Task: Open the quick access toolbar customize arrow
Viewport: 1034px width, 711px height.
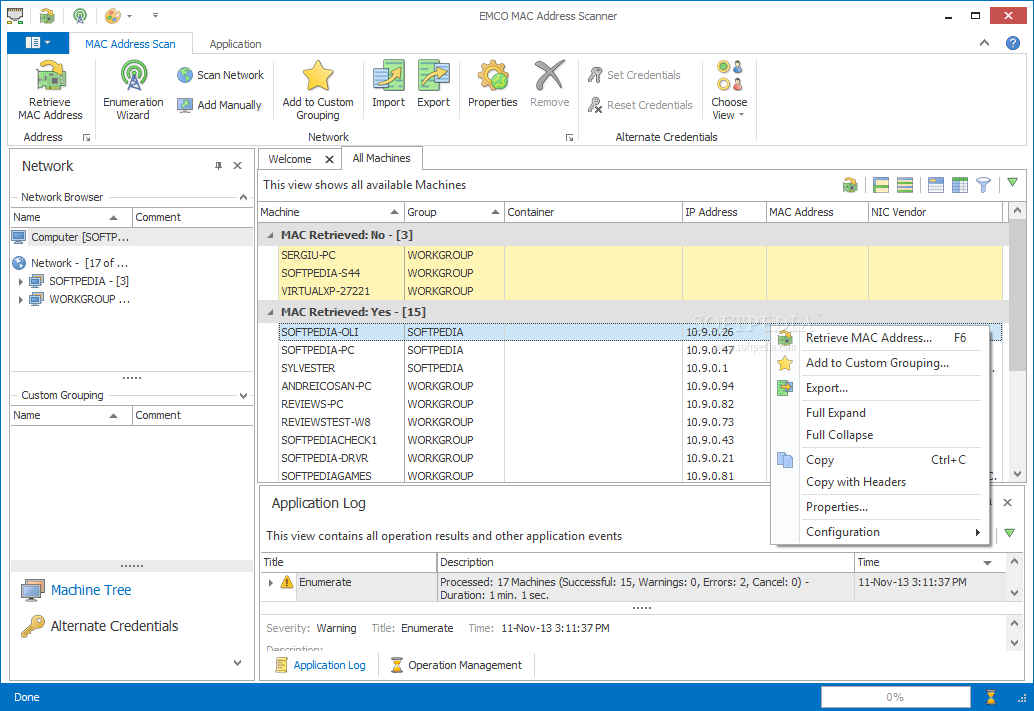Action: [156, 15]
